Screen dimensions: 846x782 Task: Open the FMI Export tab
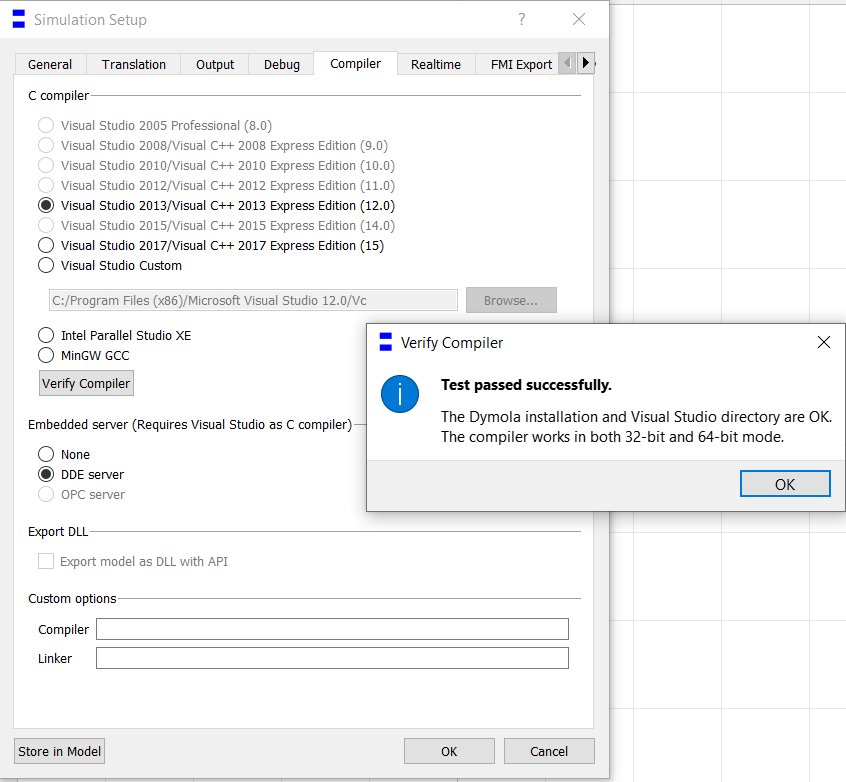coord(520,64)
